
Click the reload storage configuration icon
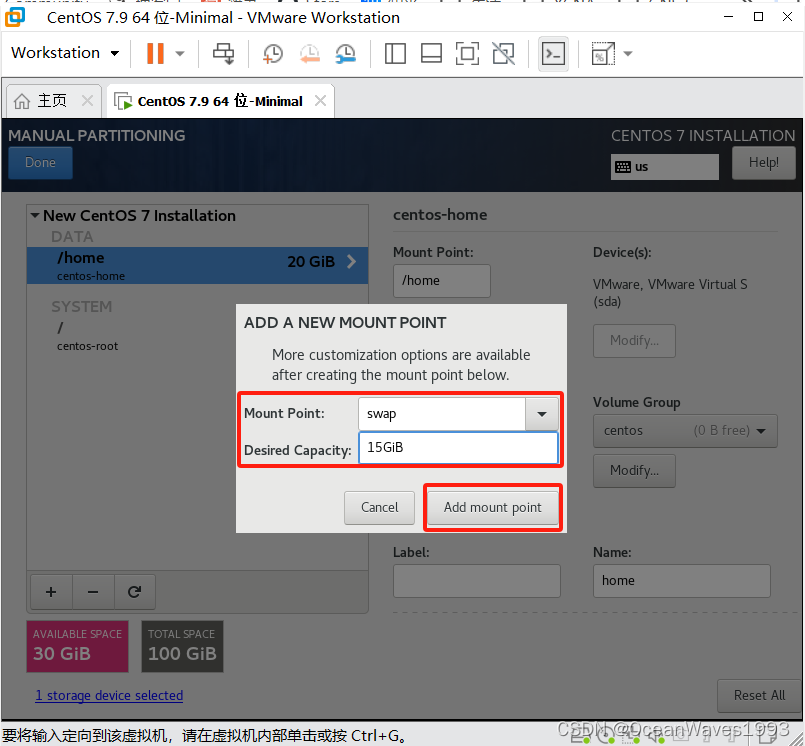[x=135, y=592]
